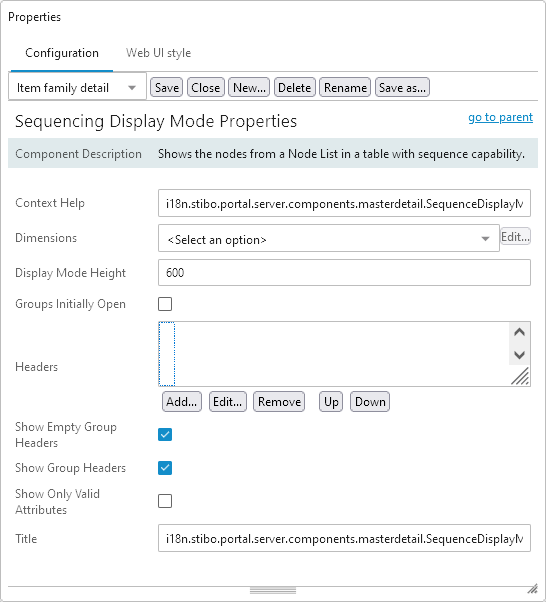The image size is (546, 602).
Task: Open the Item family detail dropdown
Action: tap(77, 88)
